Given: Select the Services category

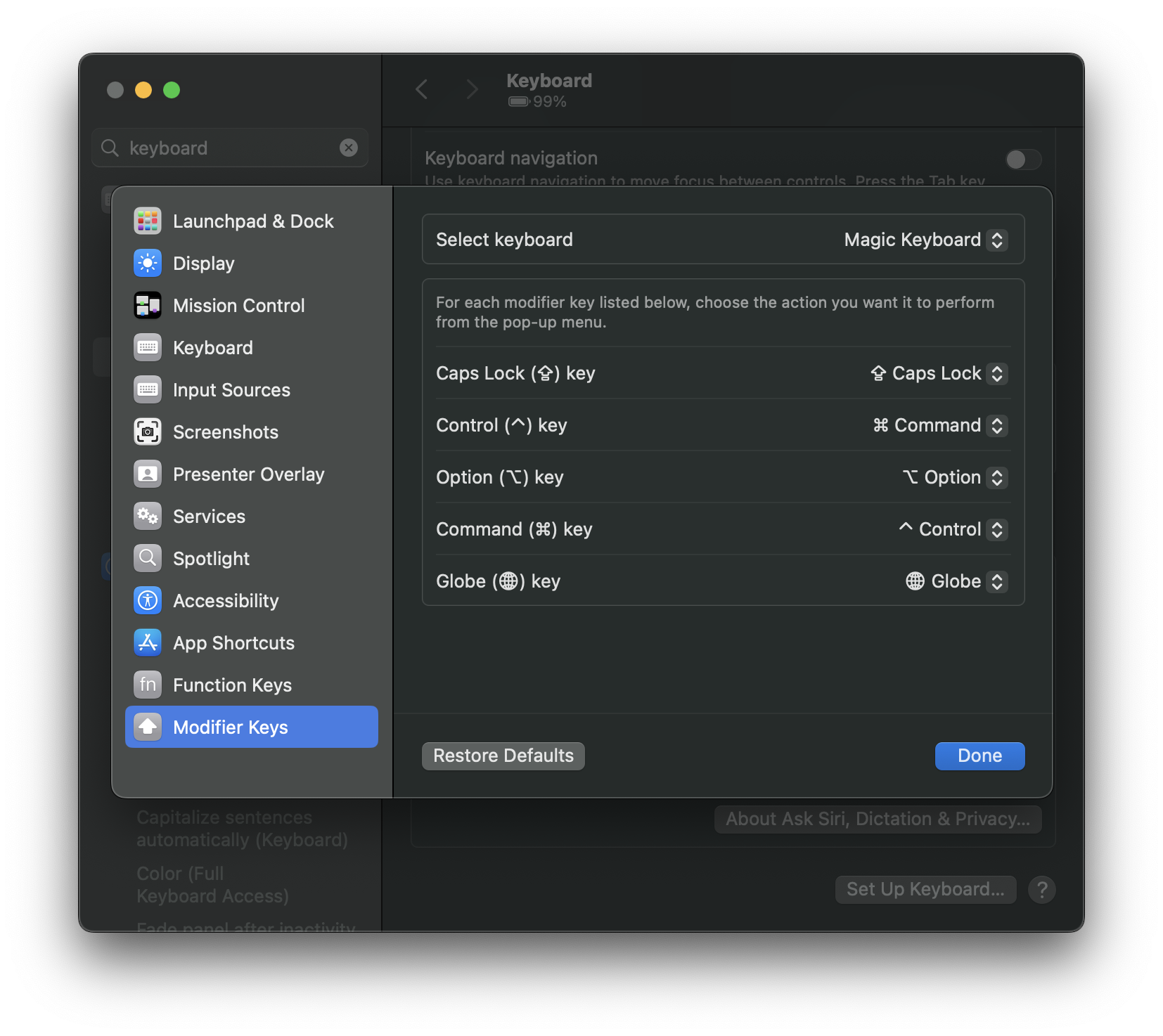Looking at the screenshot, I should tap(252, 517).
